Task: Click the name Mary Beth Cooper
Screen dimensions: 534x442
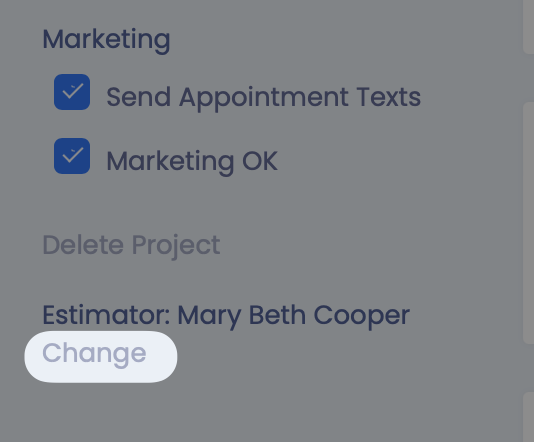Action: [x=294, y=316]
